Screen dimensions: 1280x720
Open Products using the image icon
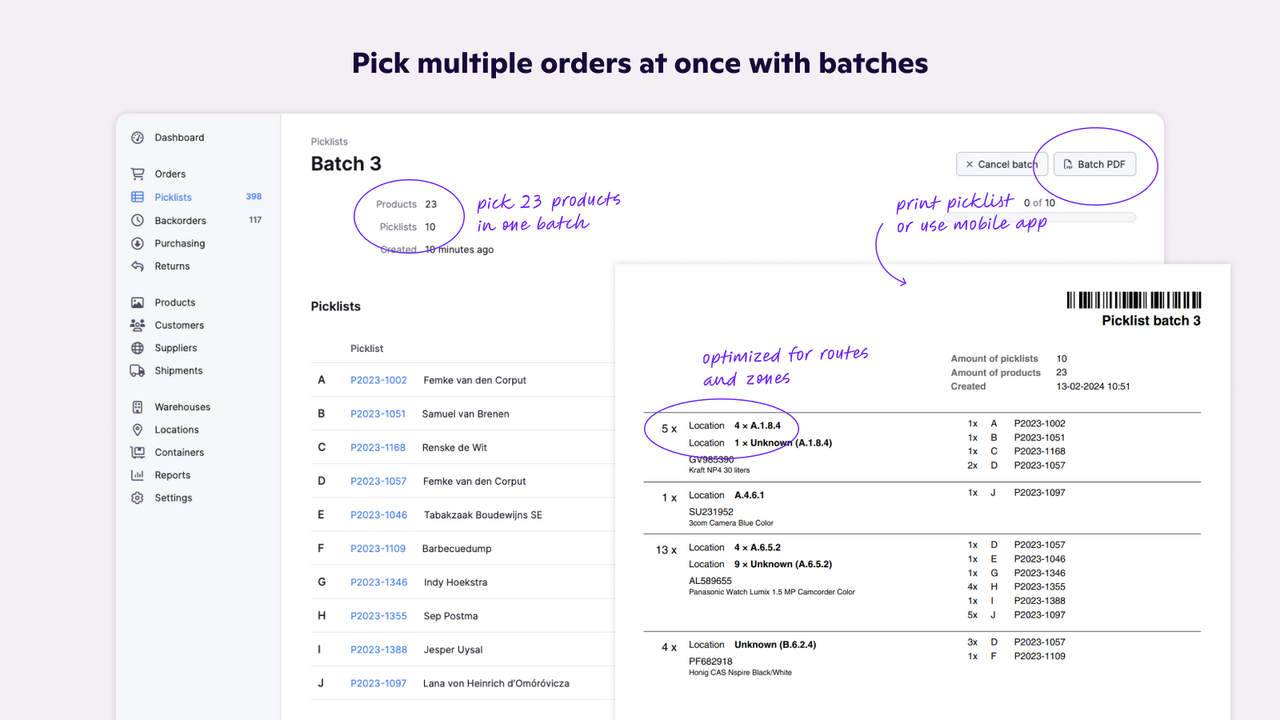(x=136, y=302)
